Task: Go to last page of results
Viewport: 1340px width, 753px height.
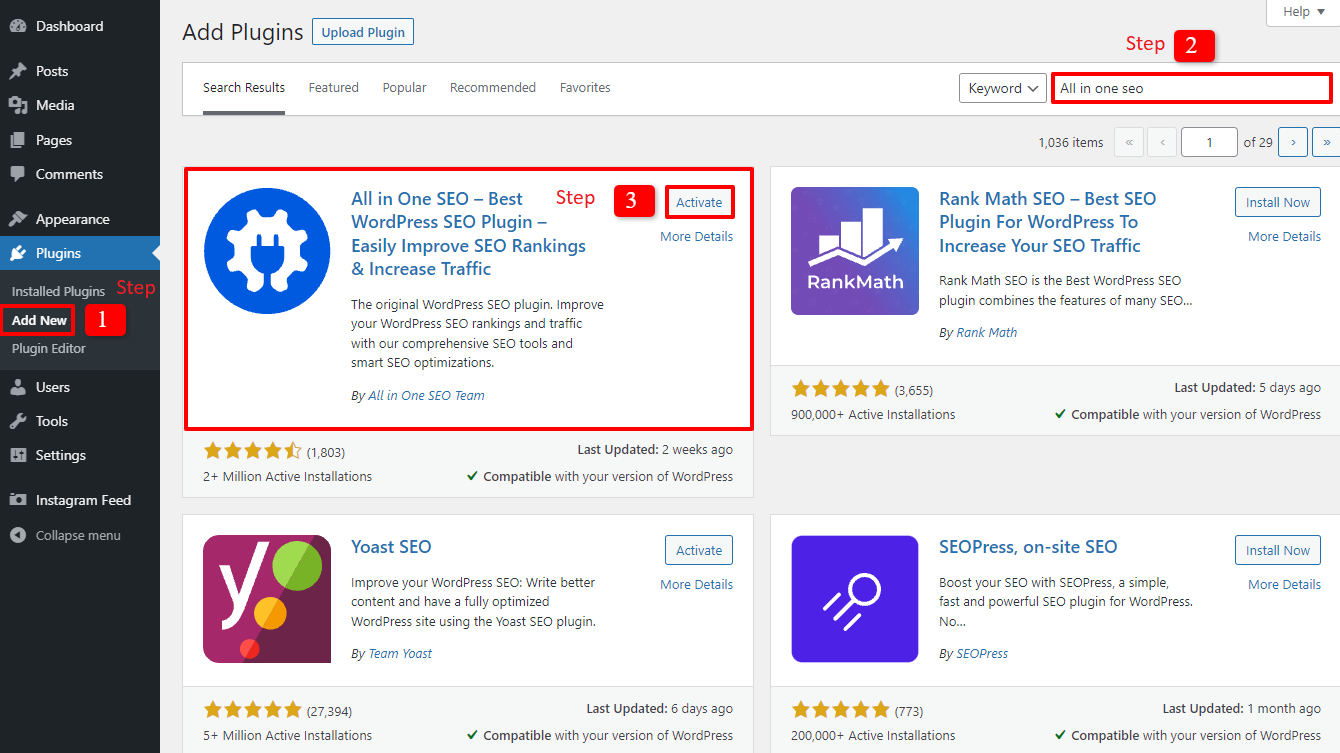Action: coord(1326,142)
